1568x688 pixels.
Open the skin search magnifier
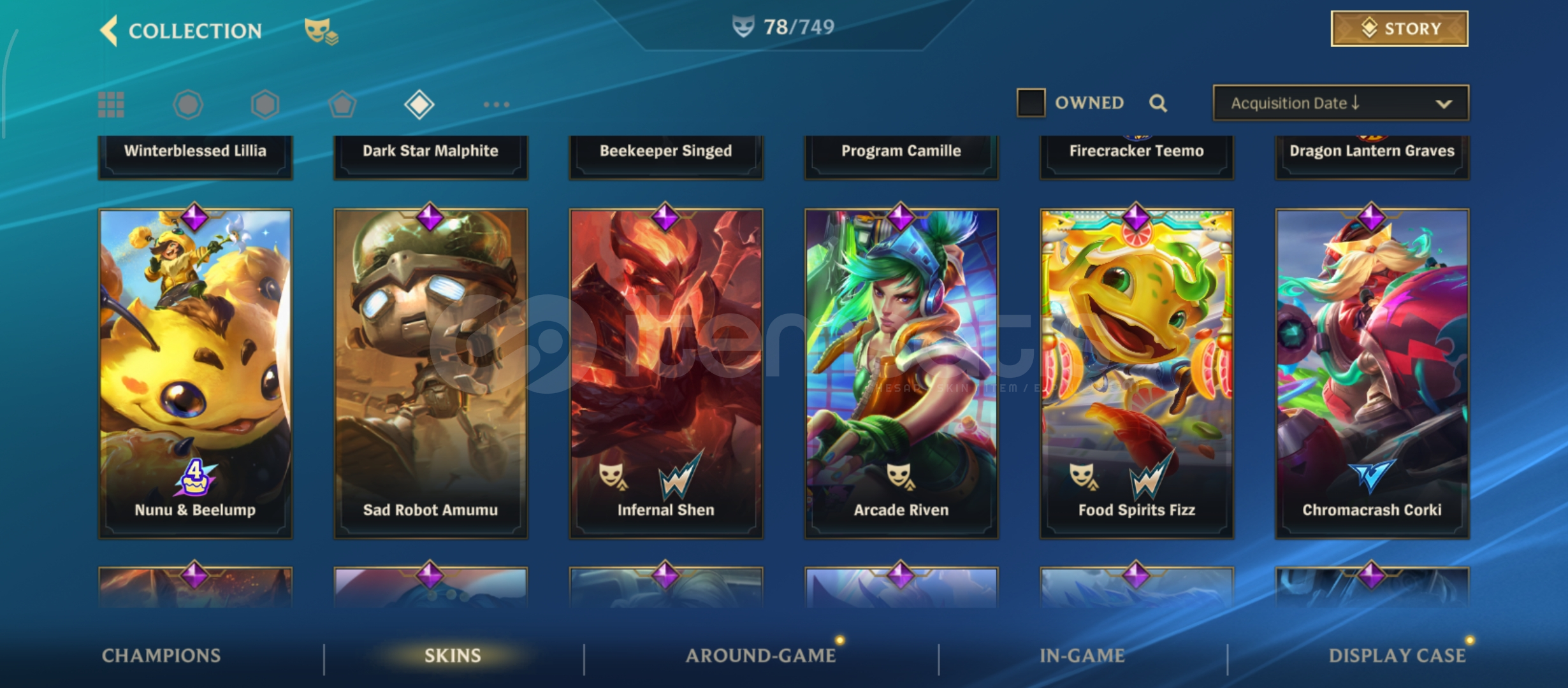click(1158, 103)
